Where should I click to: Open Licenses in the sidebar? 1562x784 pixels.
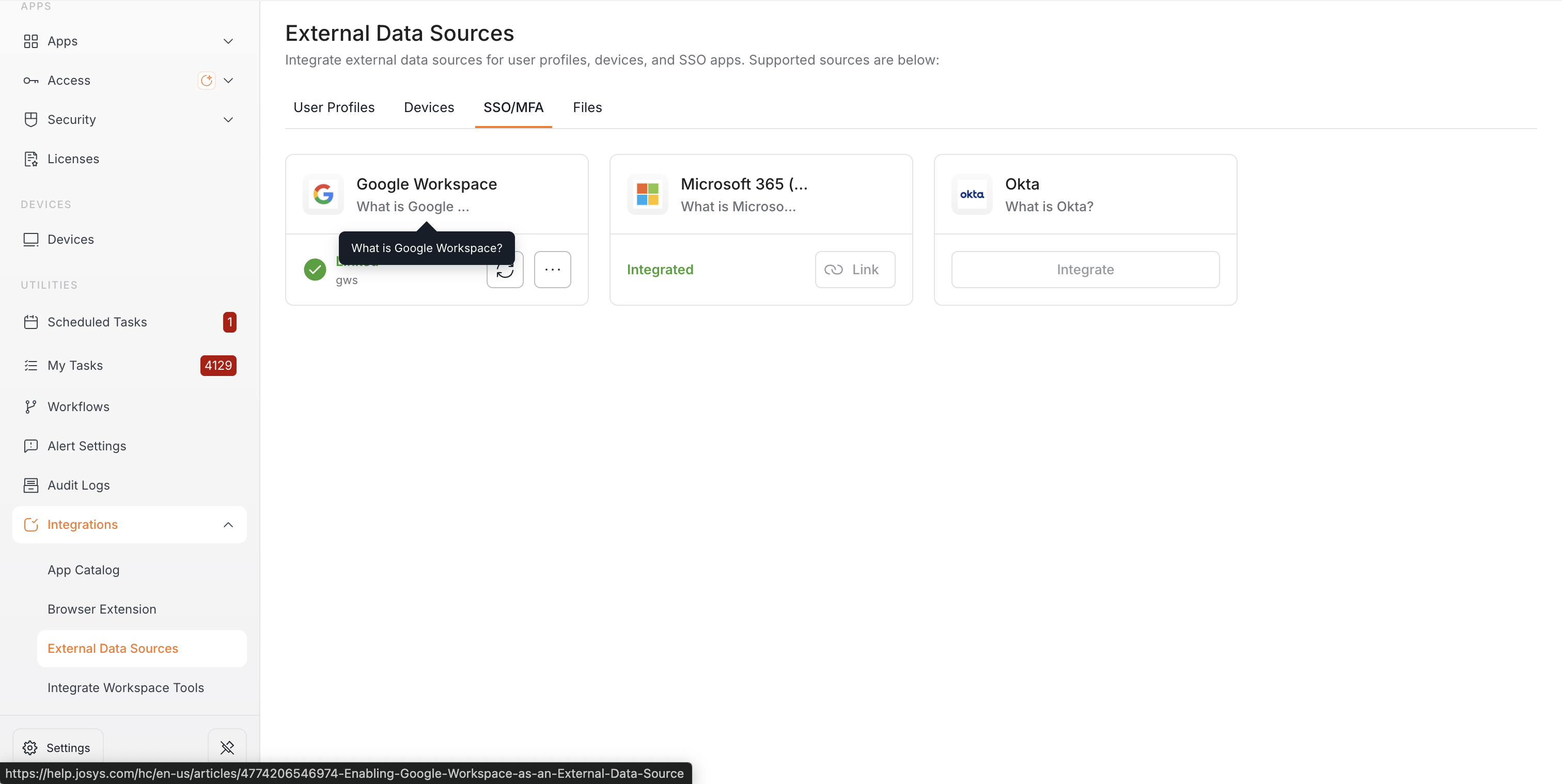coord(130,159)
